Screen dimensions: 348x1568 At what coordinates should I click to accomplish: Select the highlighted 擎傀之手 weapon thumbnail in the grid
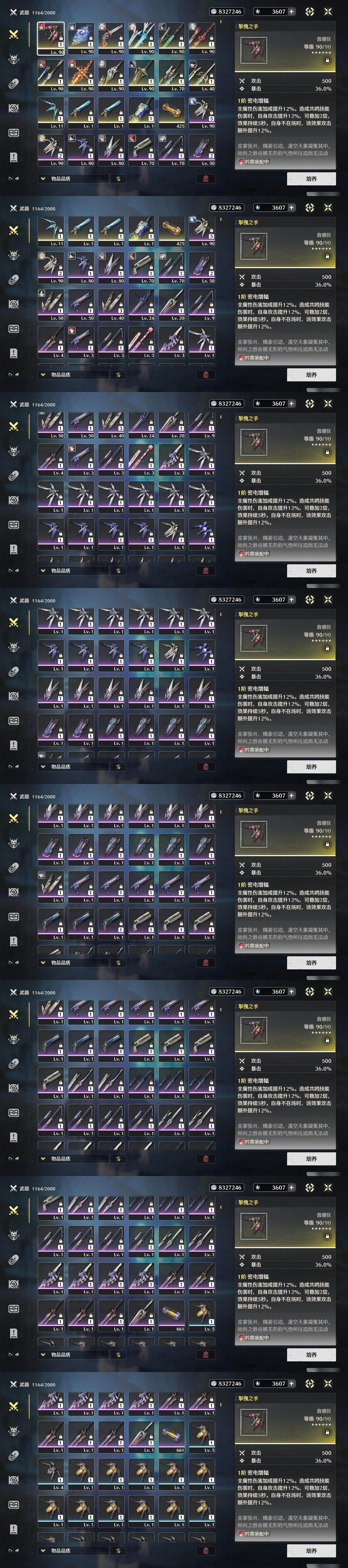click(x=51, y=38)
